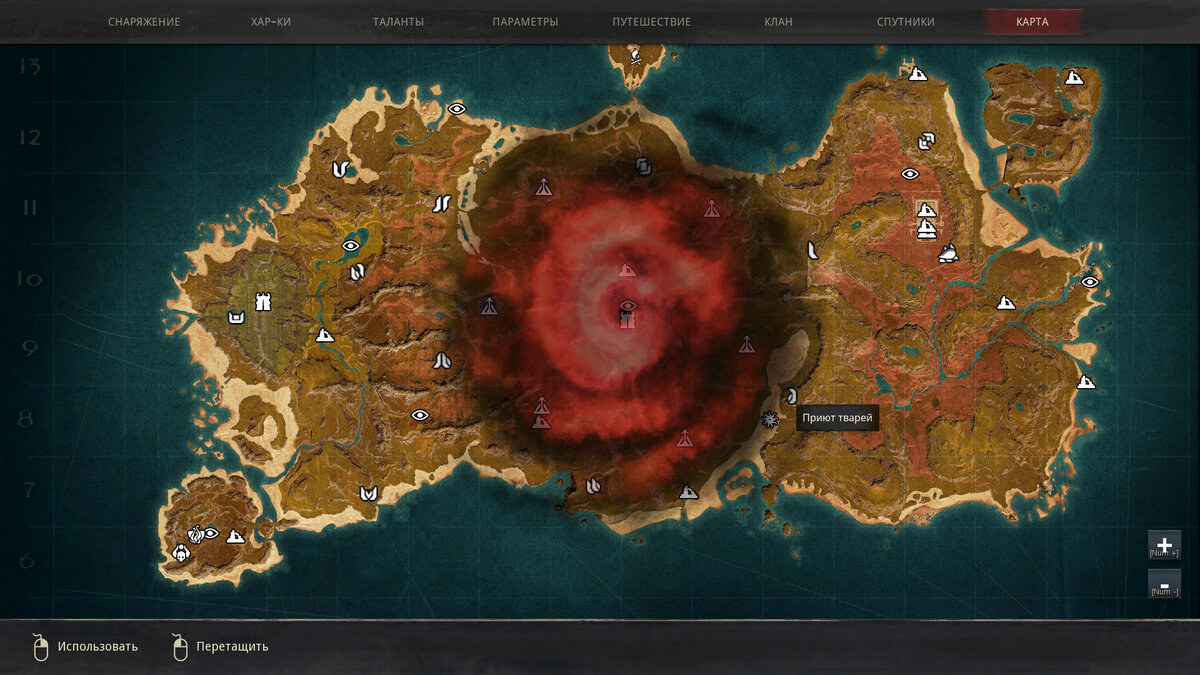Select skull icon on the southwest islet
This screenshot has height=675, width=1200.
(x=181, y=551)
